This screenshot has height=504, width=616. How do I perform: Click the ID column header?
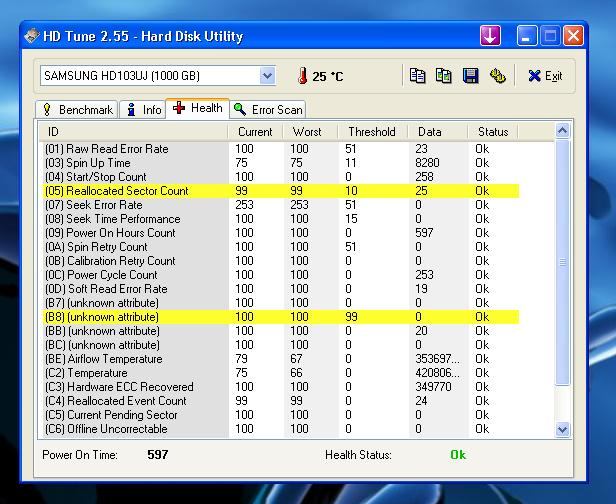(133, 132)
